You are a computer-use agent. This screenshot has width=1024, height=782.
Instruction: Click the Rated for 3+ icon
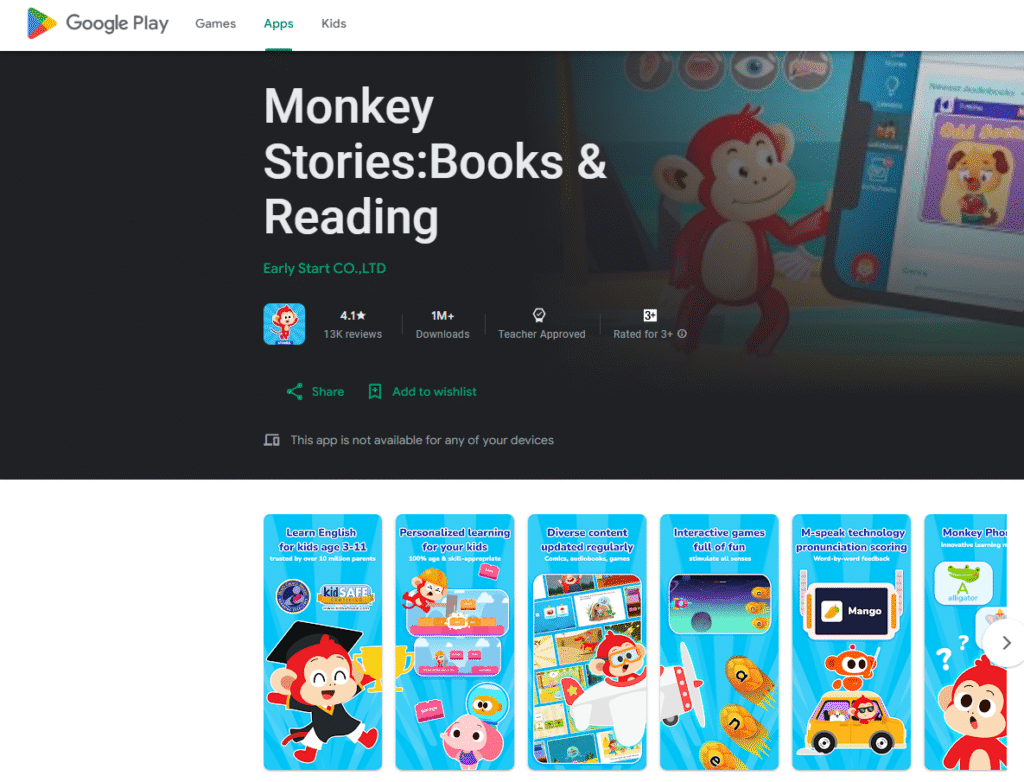[650, 316]
